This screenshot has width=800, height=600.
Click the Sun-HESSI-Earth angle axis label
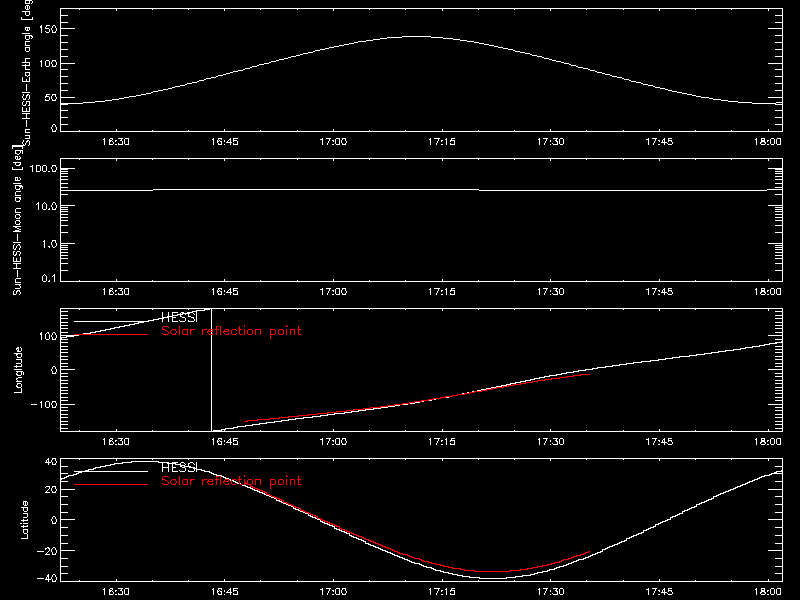click(27, 71)
